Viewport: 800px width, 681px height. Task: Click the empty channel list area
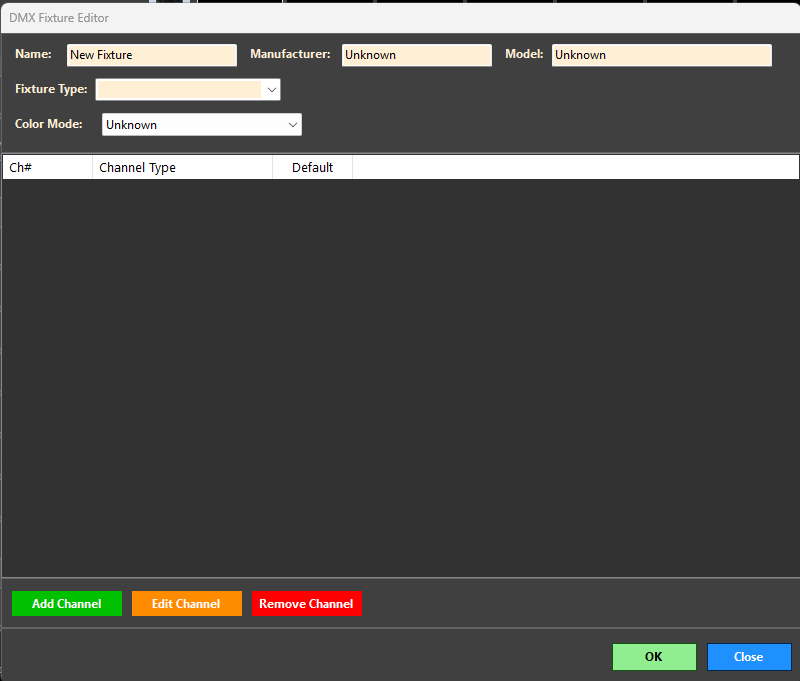coord(400,380)
